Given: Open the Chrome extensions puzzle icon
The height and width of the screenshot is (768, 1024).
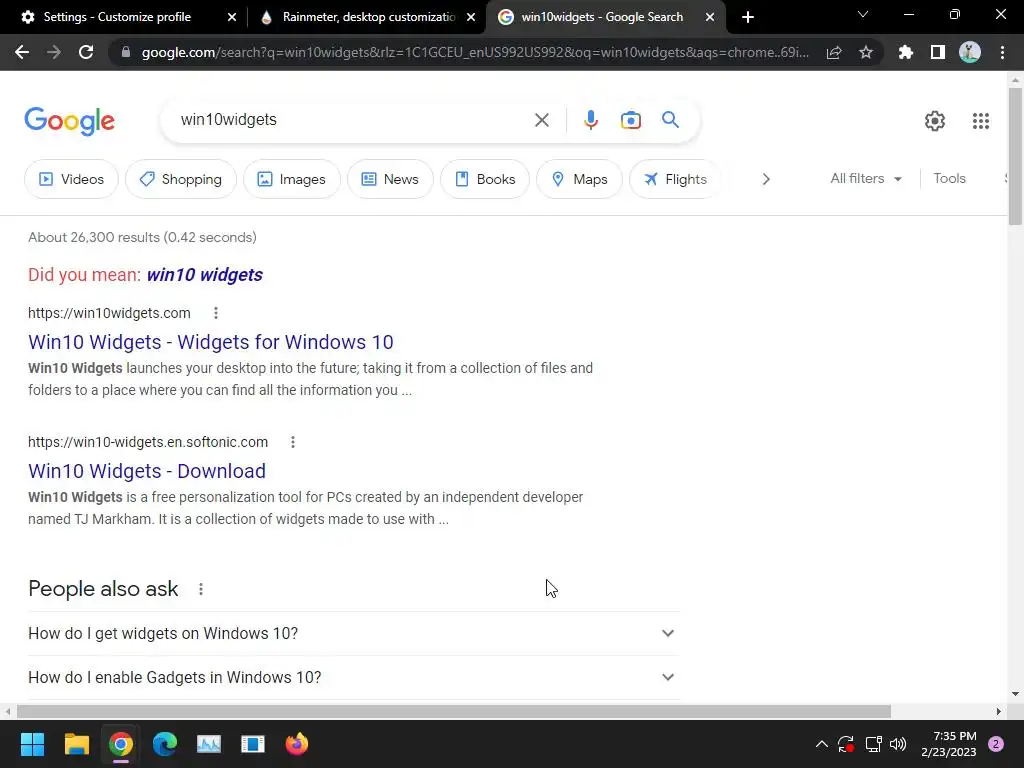Looking at the screenshot, I should point(906,52).
